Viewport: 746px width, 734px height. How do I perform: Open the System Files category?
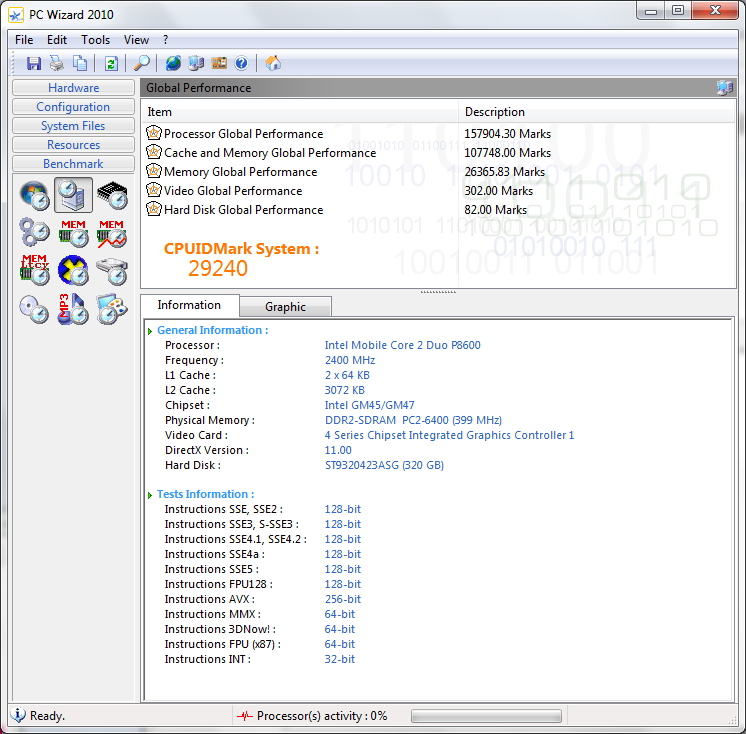click(x=74, y=126)
